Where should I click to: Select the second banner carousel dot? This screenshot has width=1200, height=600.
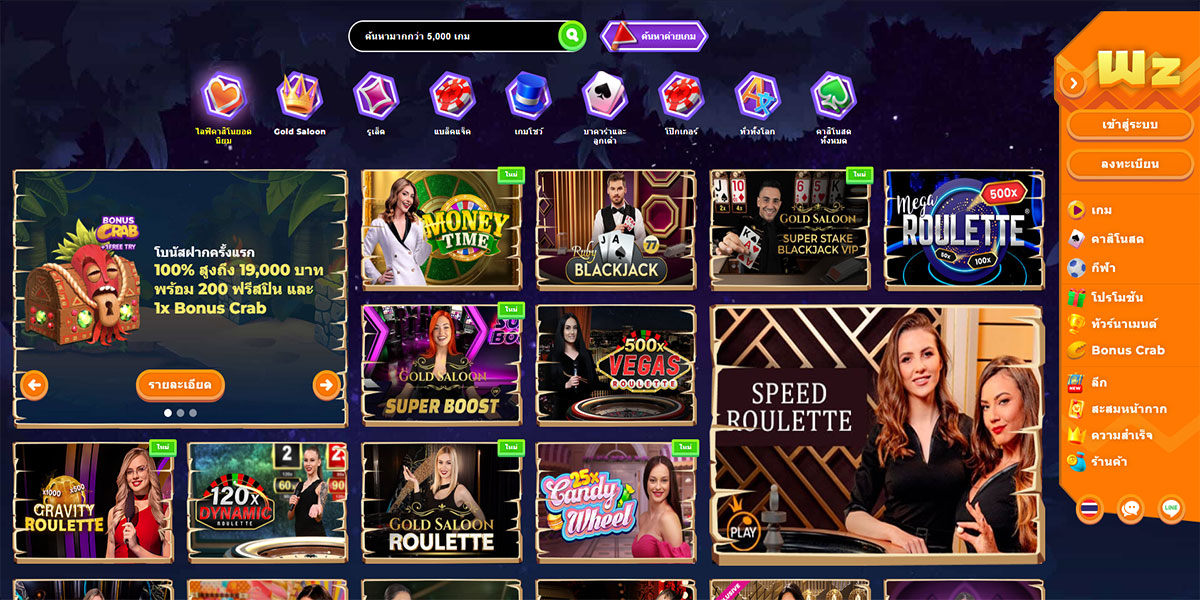[180, 412]
